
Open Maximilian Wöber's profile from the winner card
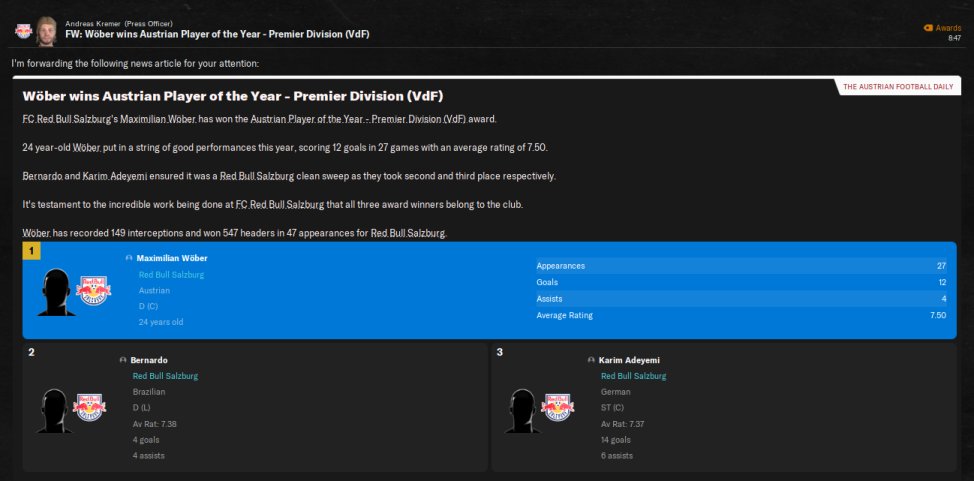(172, 258)
